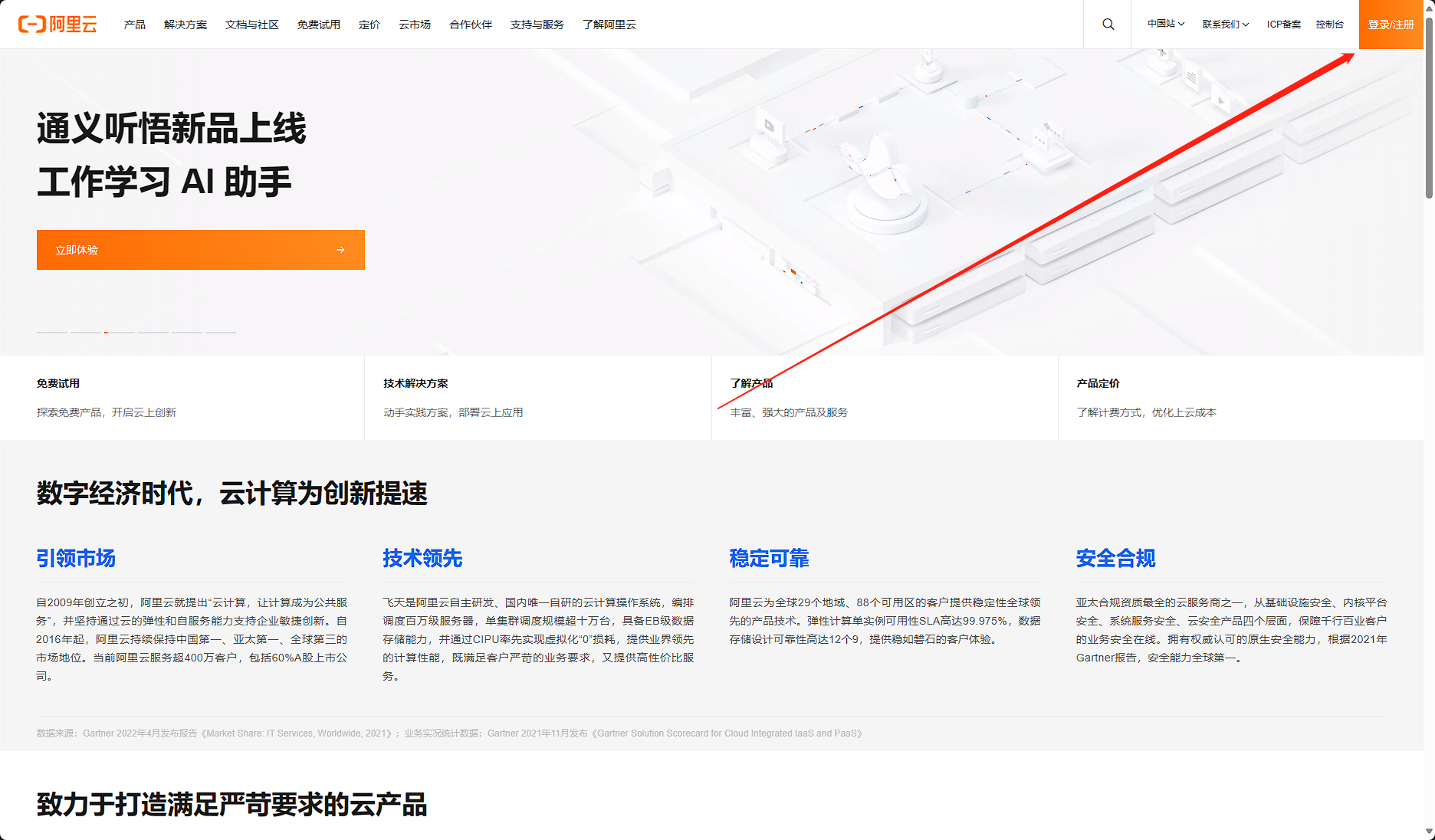Open 了解阿里云 navigation item
This screenshot has width=1435, height=840.
[x=609, y=25]
